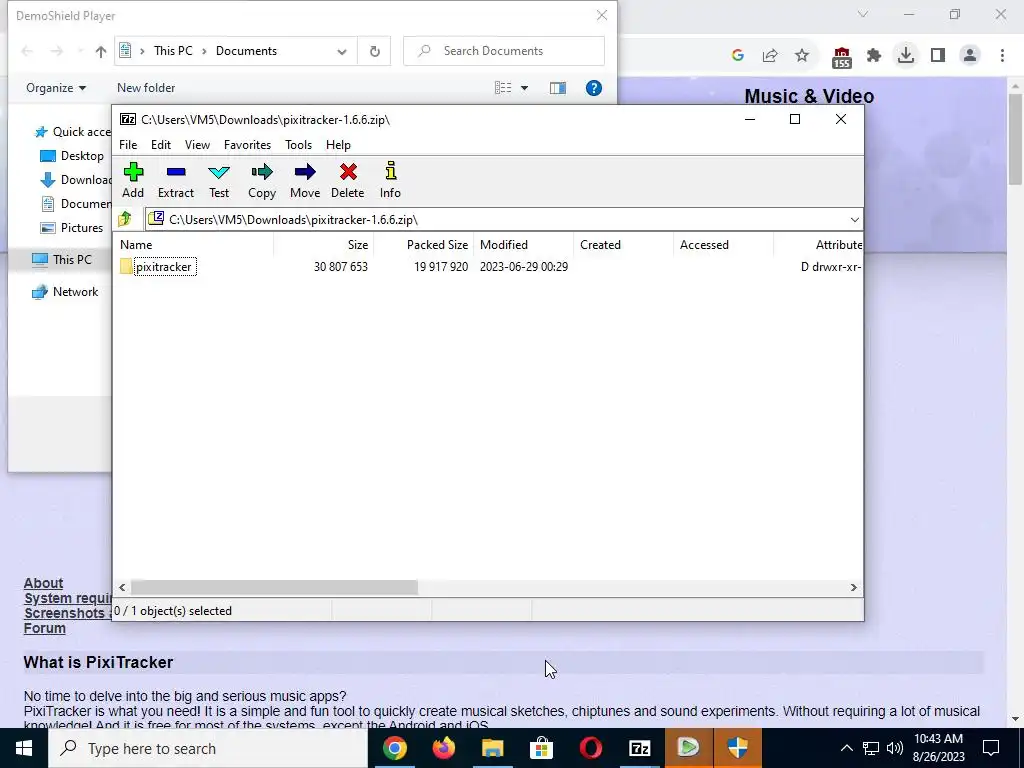1024x768 pixels.
Task: Select Pictures in navigation pane
Action: point(72,228)
